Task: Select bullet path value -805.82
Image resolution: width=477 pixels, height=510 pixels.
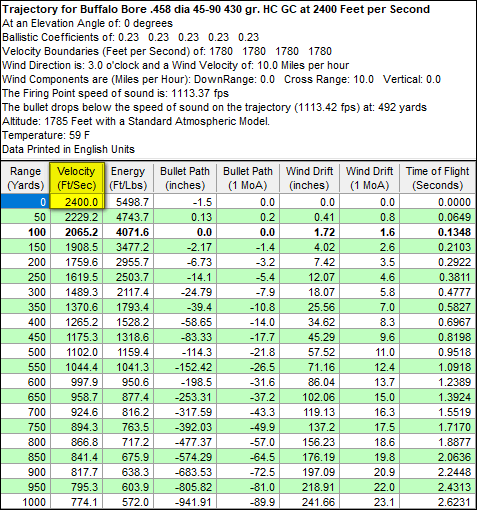Action: (185, 487)
